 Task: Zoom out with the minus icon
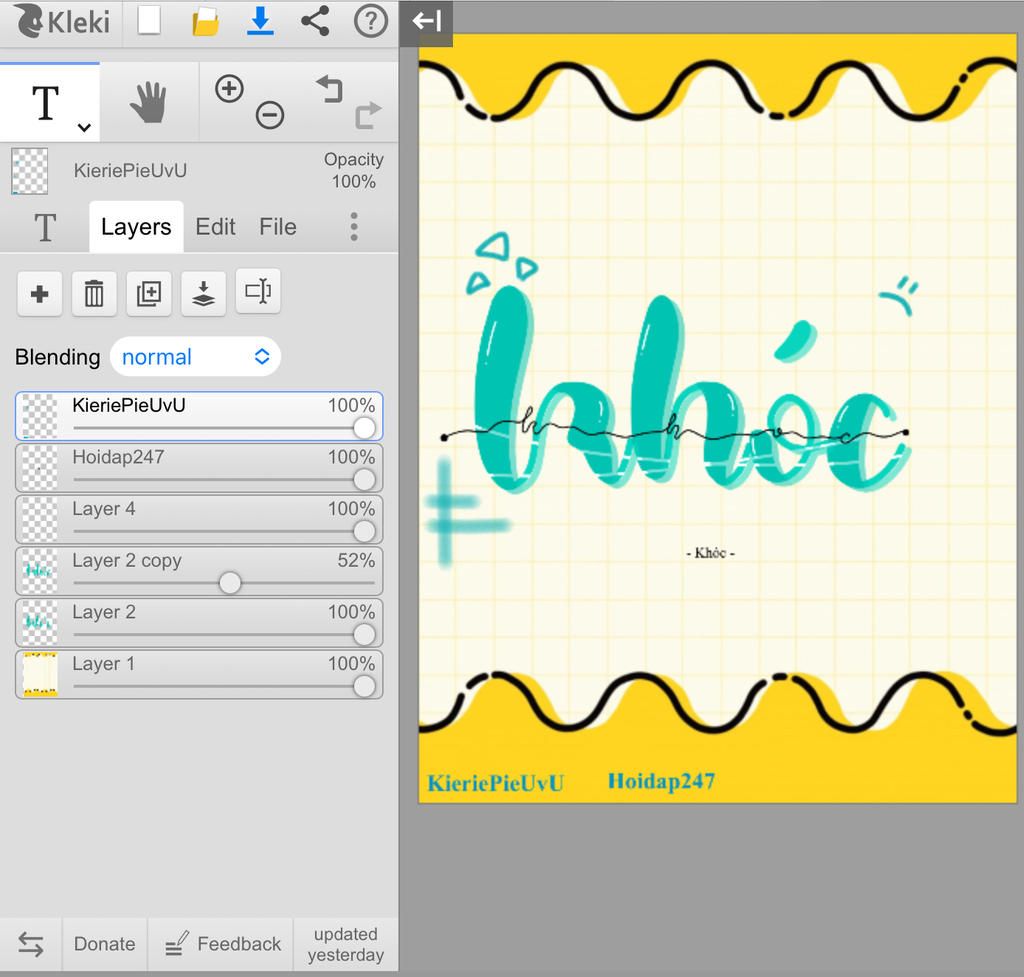[270, 115]
